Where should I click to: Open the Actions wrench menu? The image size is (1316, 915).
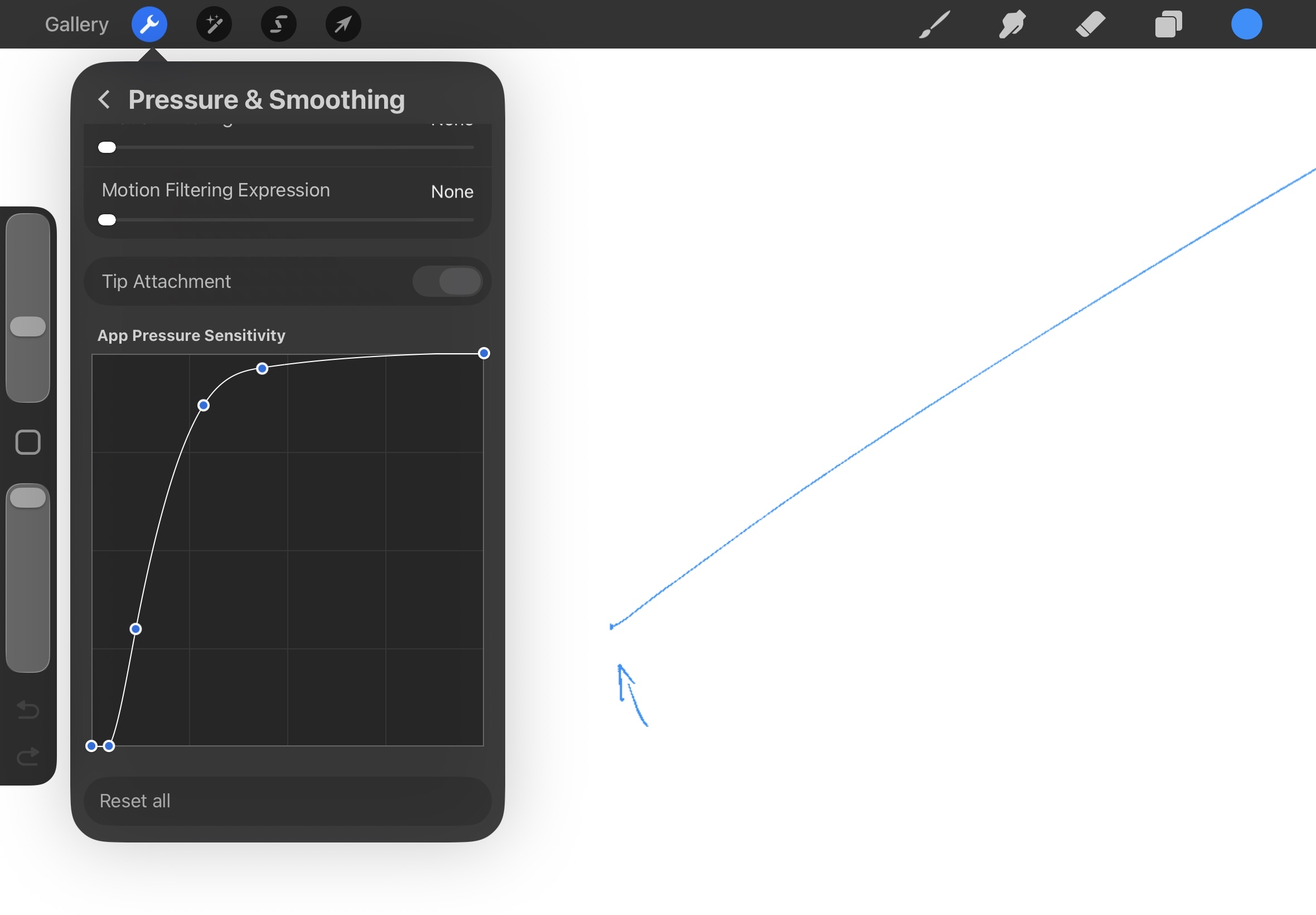149,24
